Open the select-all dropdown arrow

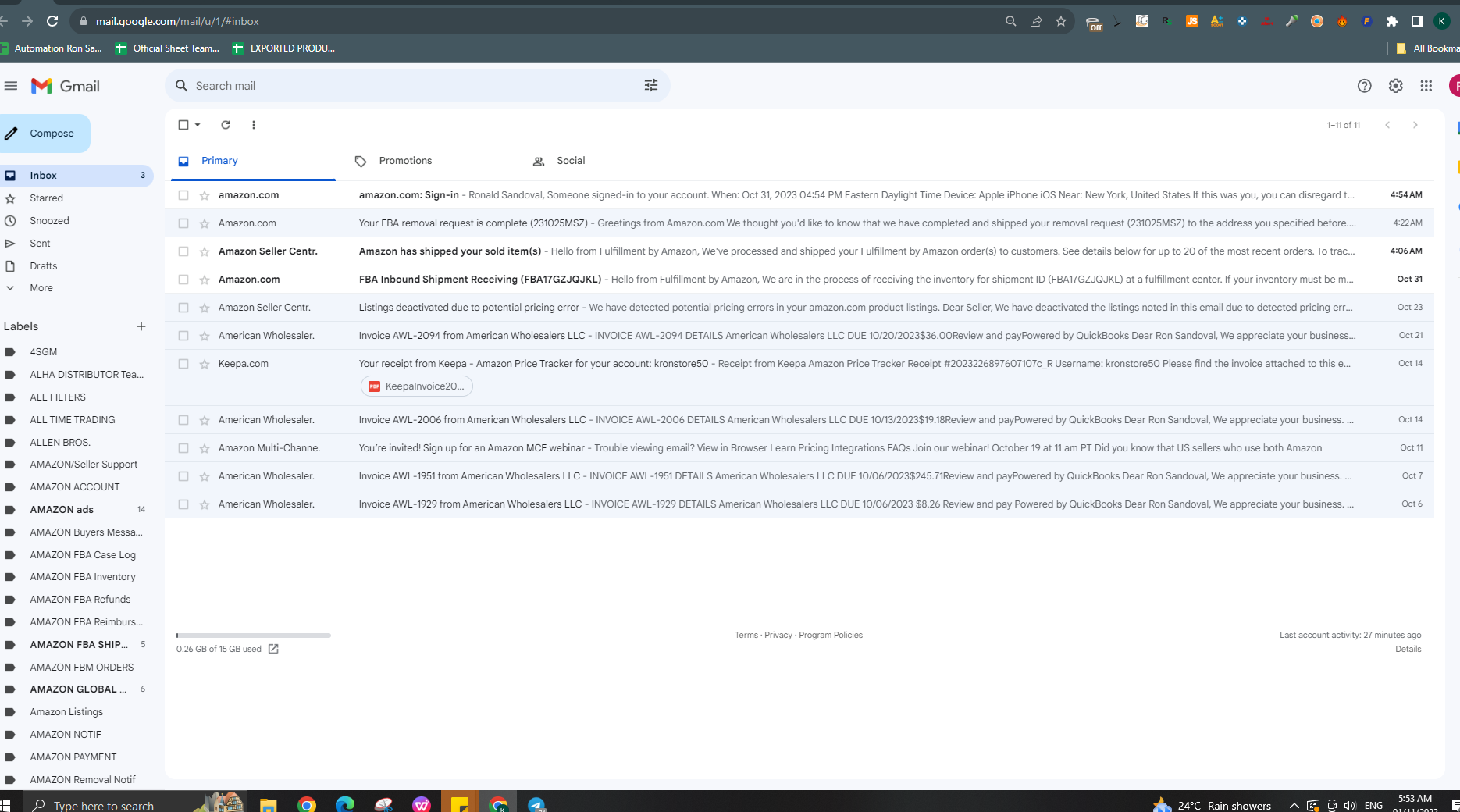(198, 125)
